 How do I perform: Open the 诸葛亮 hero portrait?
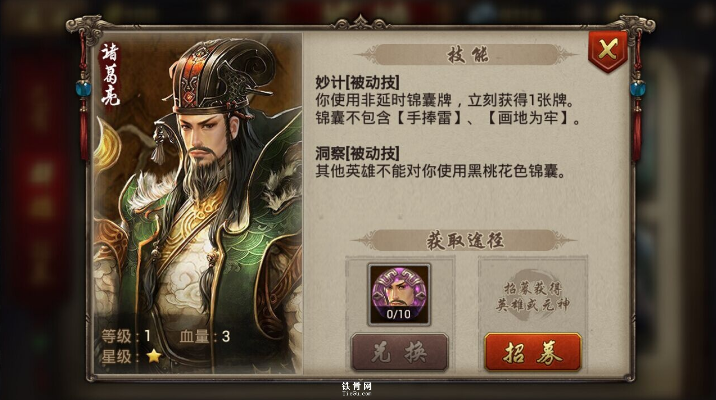tap(197, 203)
